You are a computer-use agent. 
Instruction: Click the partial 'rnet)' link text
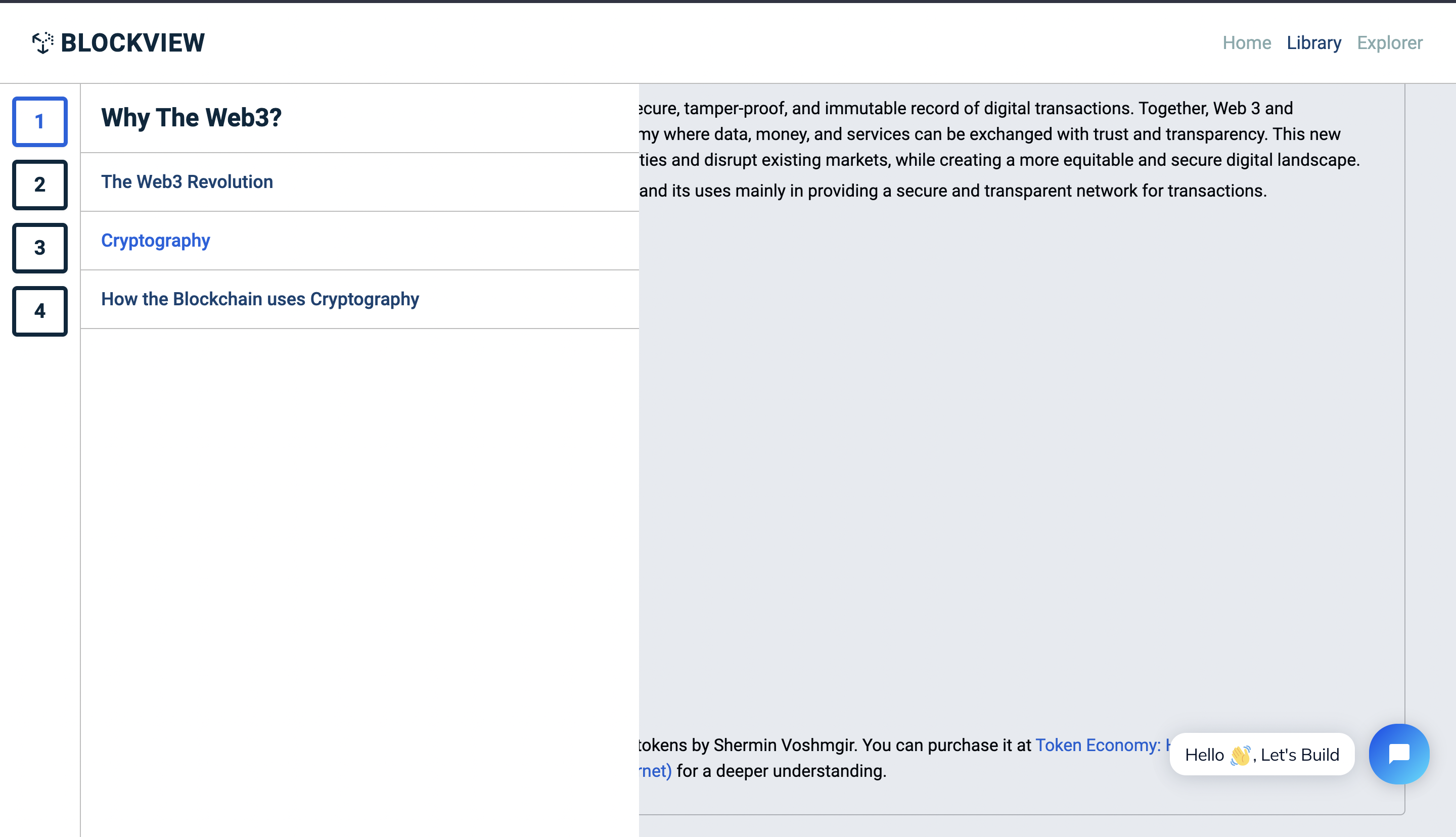point(655,771)
